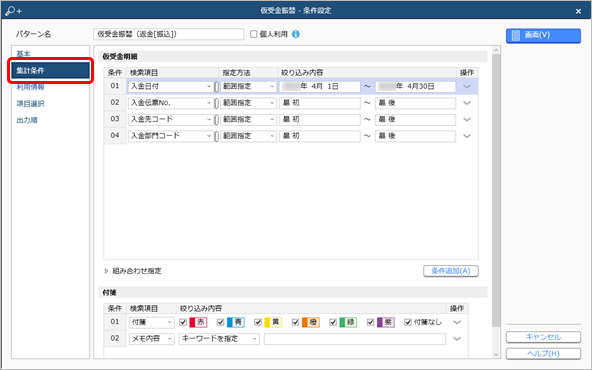This screenshot has height=370, width=592.
Task: Open the 入金先コード search item dropdown
Action: coord(171,119)
